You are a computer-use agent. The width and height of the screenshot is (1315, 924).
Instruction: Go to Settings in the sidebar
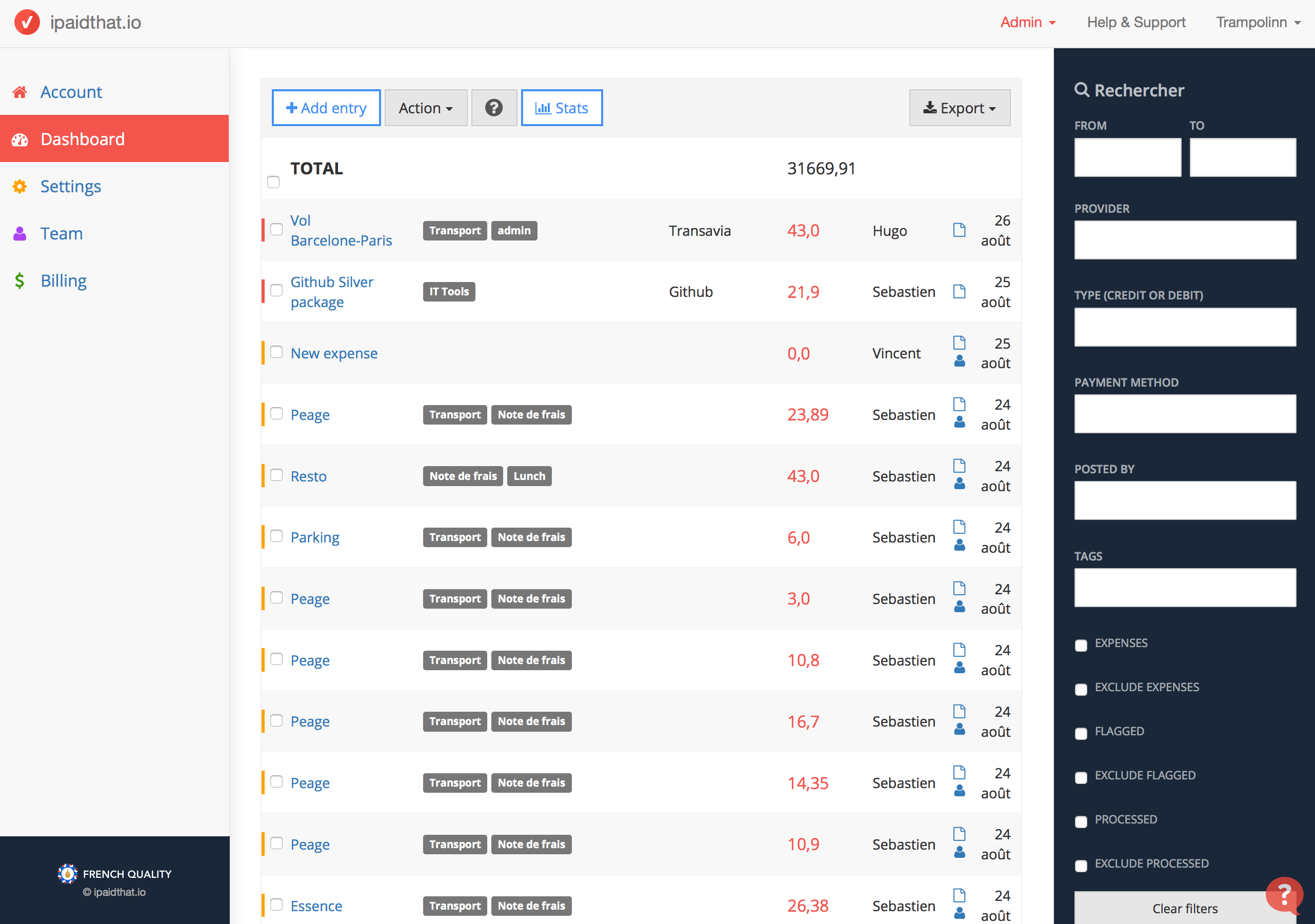pyautogui.click(x=70, y=187)
